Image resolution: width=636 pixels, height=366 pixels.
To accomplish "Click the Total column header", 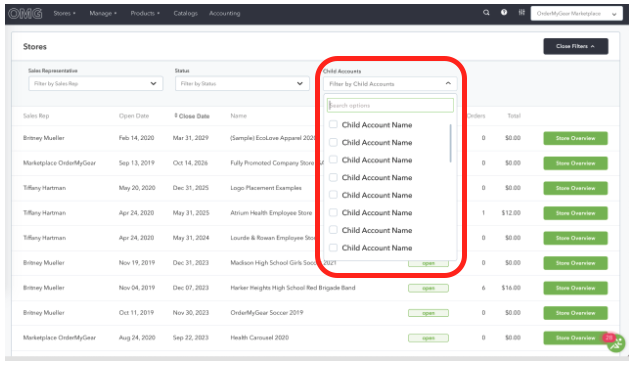I will click(514, 116).
